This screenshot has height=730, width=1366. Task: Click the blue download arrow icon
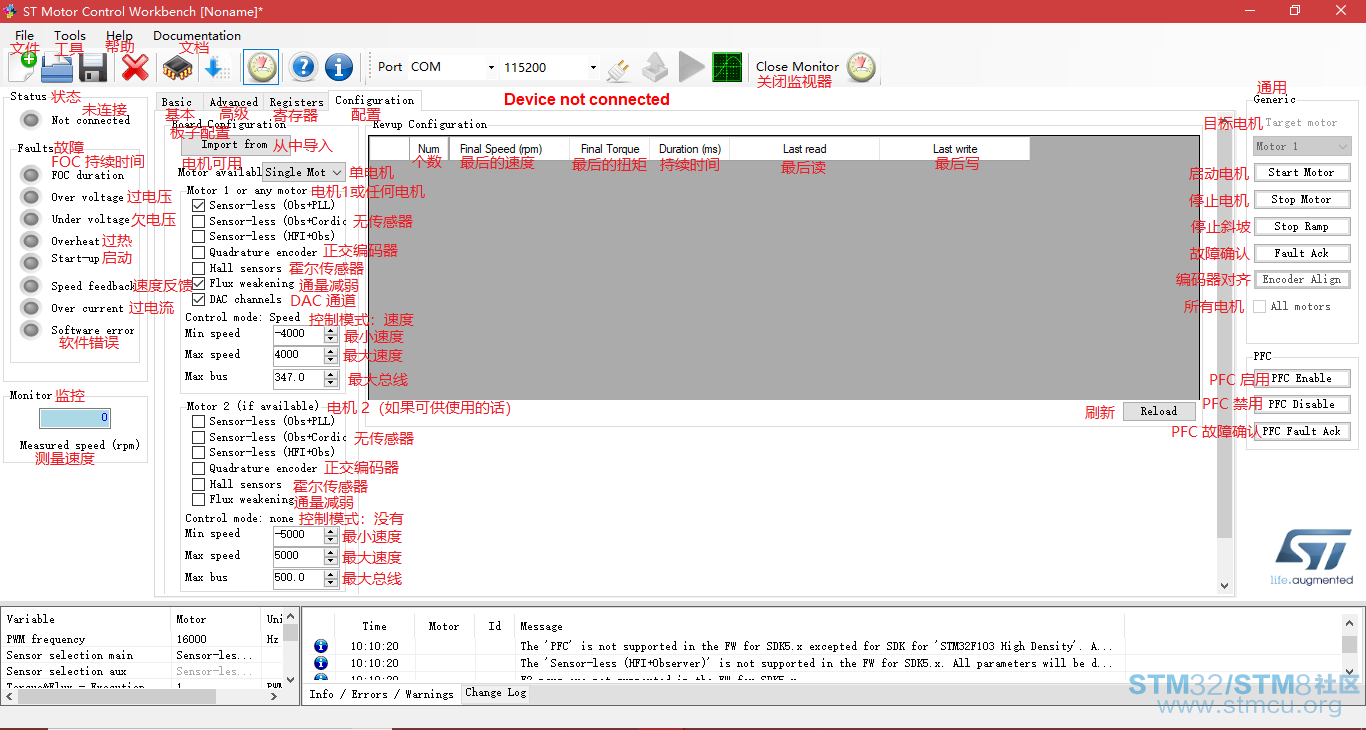point(217,67)
